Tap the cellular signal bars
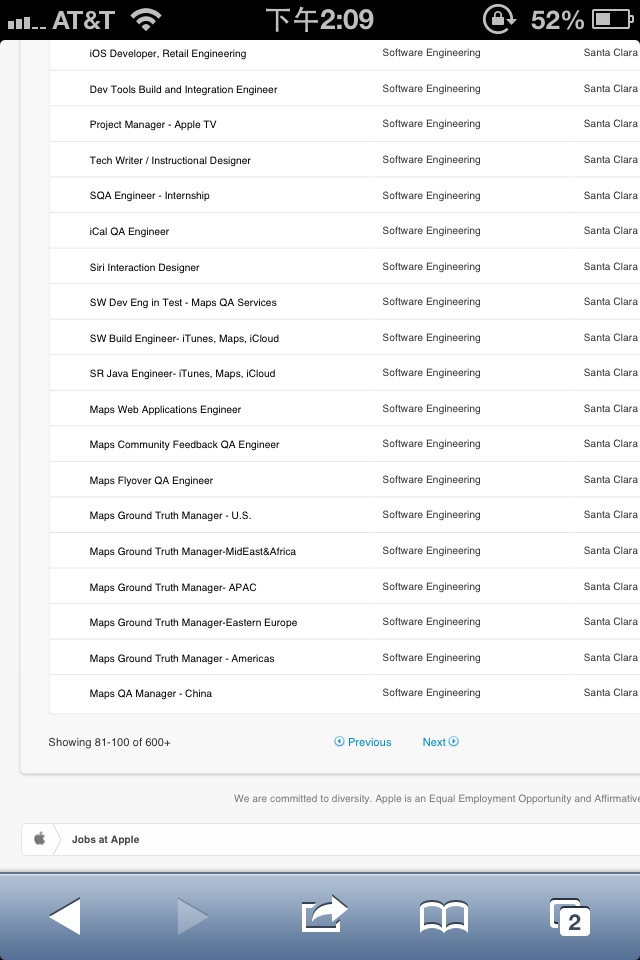The height and width of the screenshot is (960, 640). (x=26, y=23)
